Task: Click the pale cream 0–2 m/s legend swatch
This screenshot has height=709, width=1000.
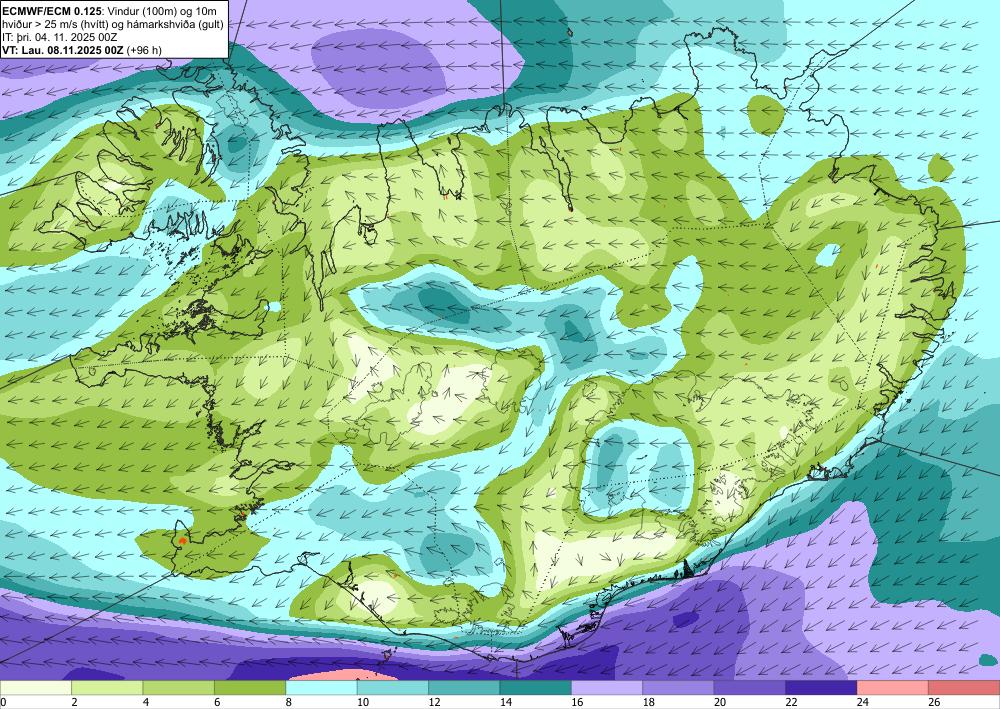Action: click(36, 688)
